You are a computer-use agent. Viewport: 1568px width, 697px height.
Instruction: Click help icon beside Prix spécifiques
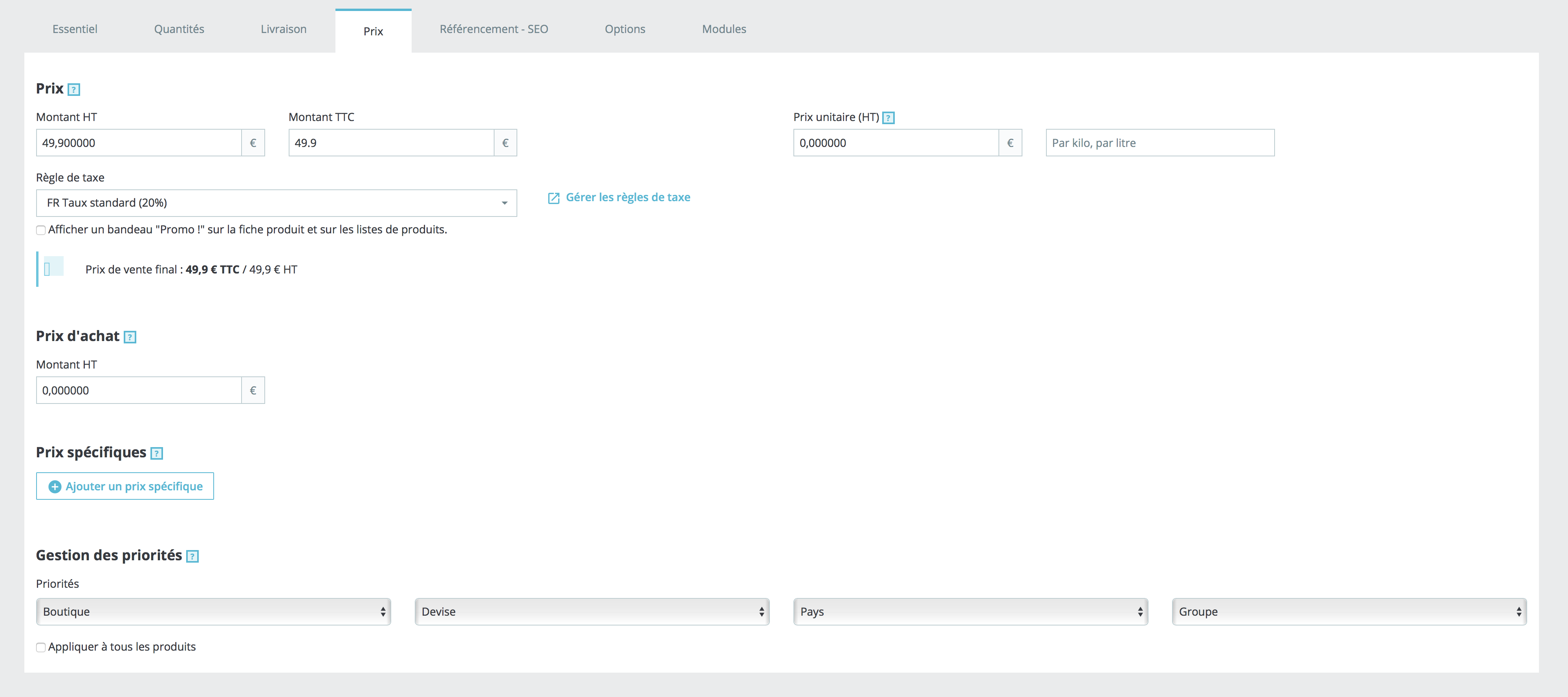click(x=156, y=453)
